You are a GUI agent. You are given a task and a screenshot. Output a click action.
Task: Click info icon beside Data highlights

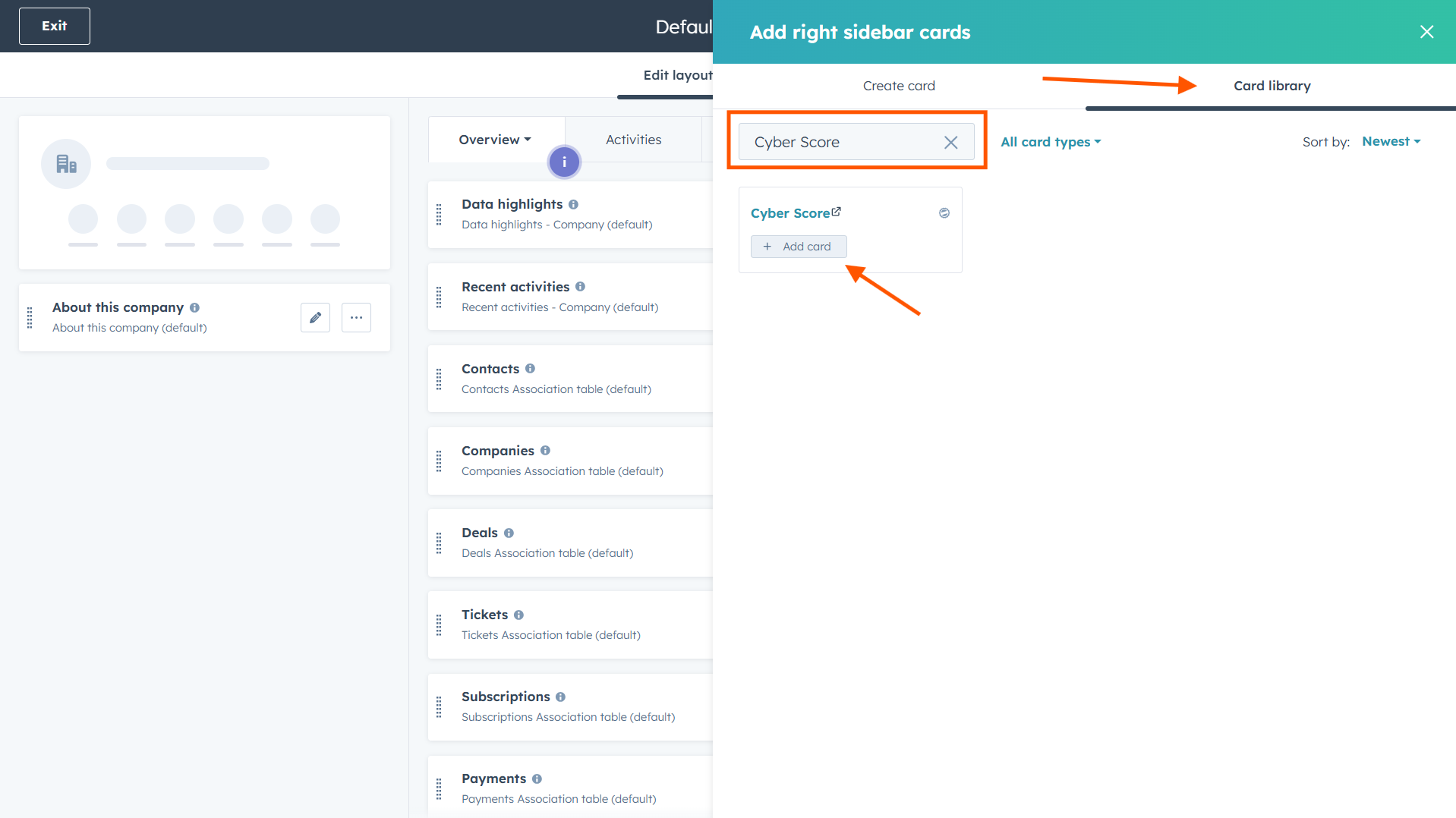574,204
